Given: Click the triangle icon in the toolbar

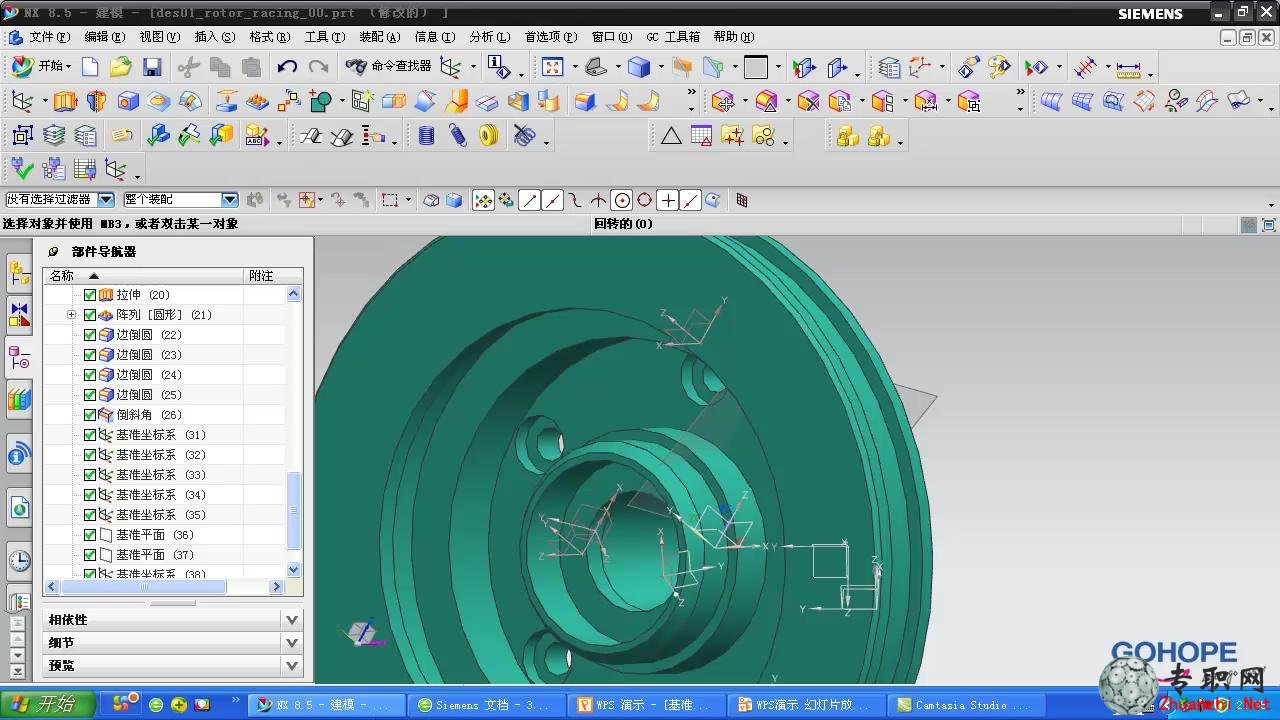Looking at the screenshot, I should coord(671,135).
